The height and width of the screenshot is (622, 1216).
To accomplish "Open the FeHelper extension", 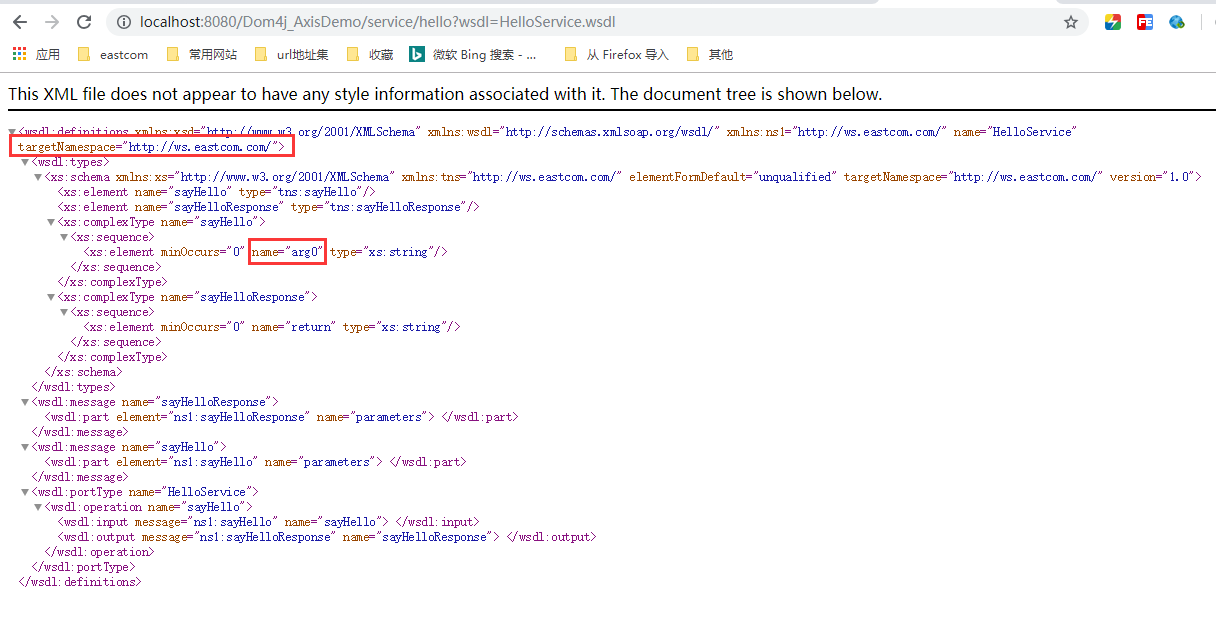I will coord(1145,21).
